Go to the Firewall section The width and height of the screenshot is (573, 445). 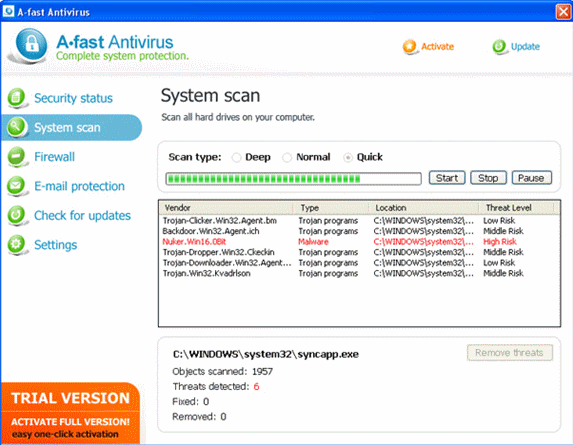pos(54,157)
